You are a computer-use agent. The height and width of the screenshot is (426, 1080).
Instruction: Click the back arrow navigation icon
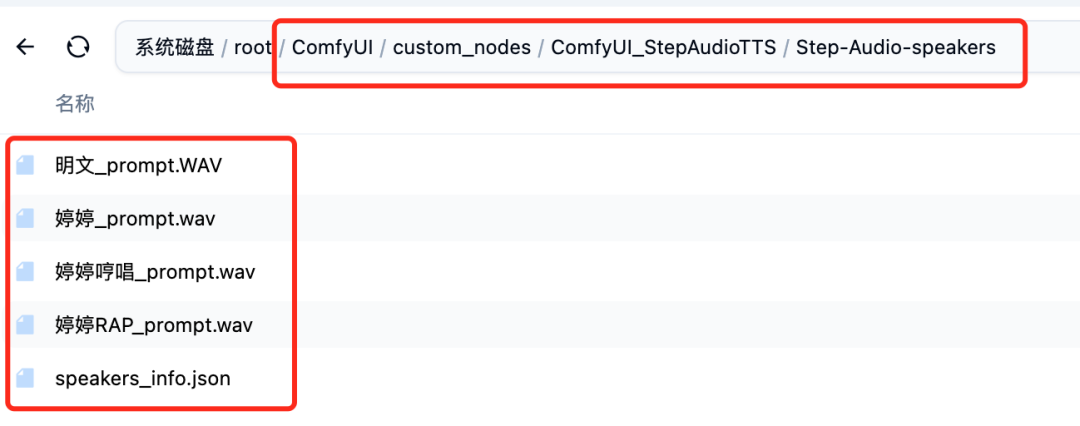pyautogui.click(x=26, y=47)
